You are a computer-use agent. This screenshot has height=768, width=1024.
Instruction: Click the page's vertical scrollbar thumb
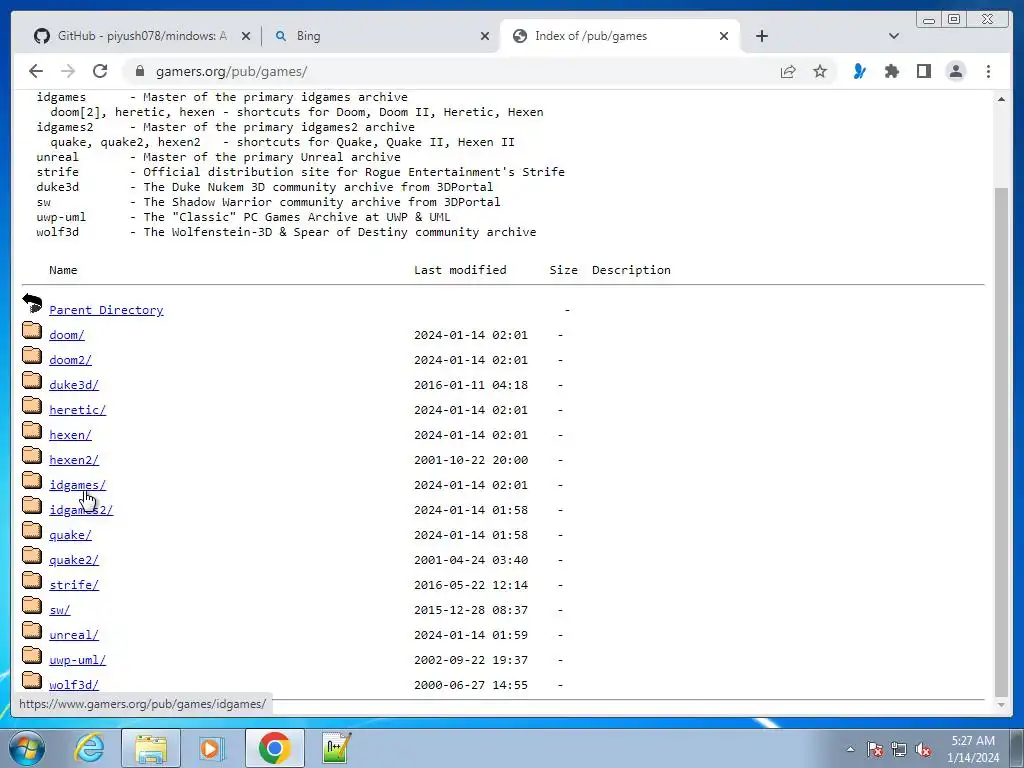click(1001, 442)
